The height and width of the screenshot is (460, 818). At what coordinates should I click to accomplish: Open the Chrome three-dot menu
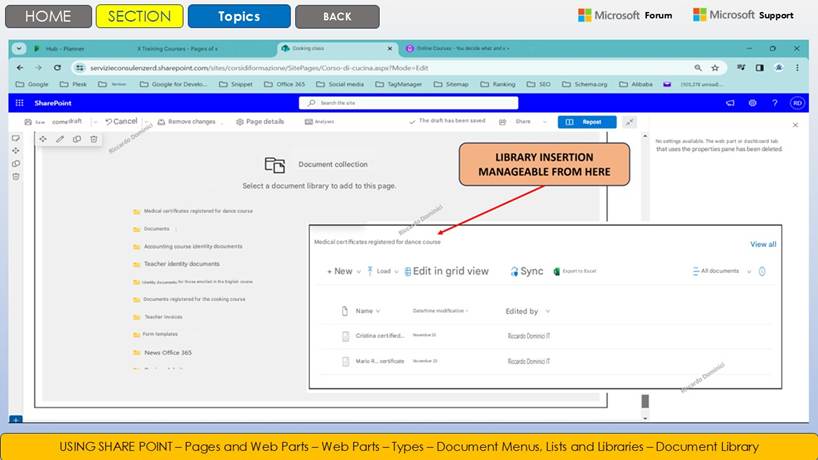coord(797,68)
